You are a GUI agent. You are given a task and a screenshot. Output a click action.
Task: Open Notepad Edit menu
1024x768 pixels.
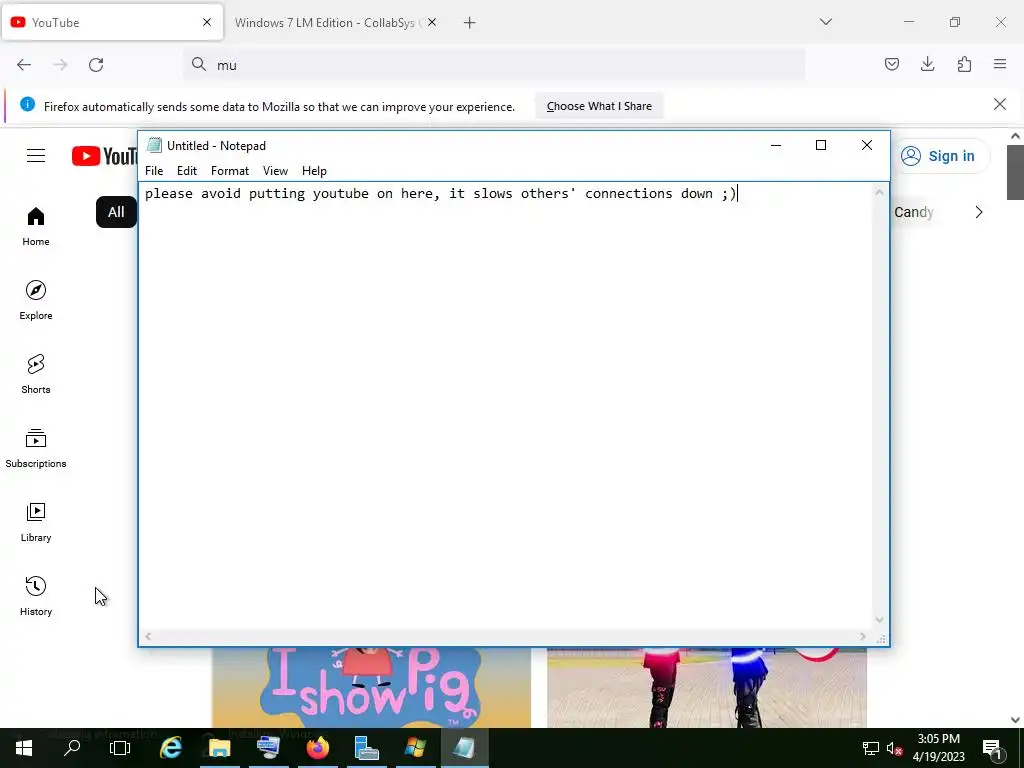[187, 171]
